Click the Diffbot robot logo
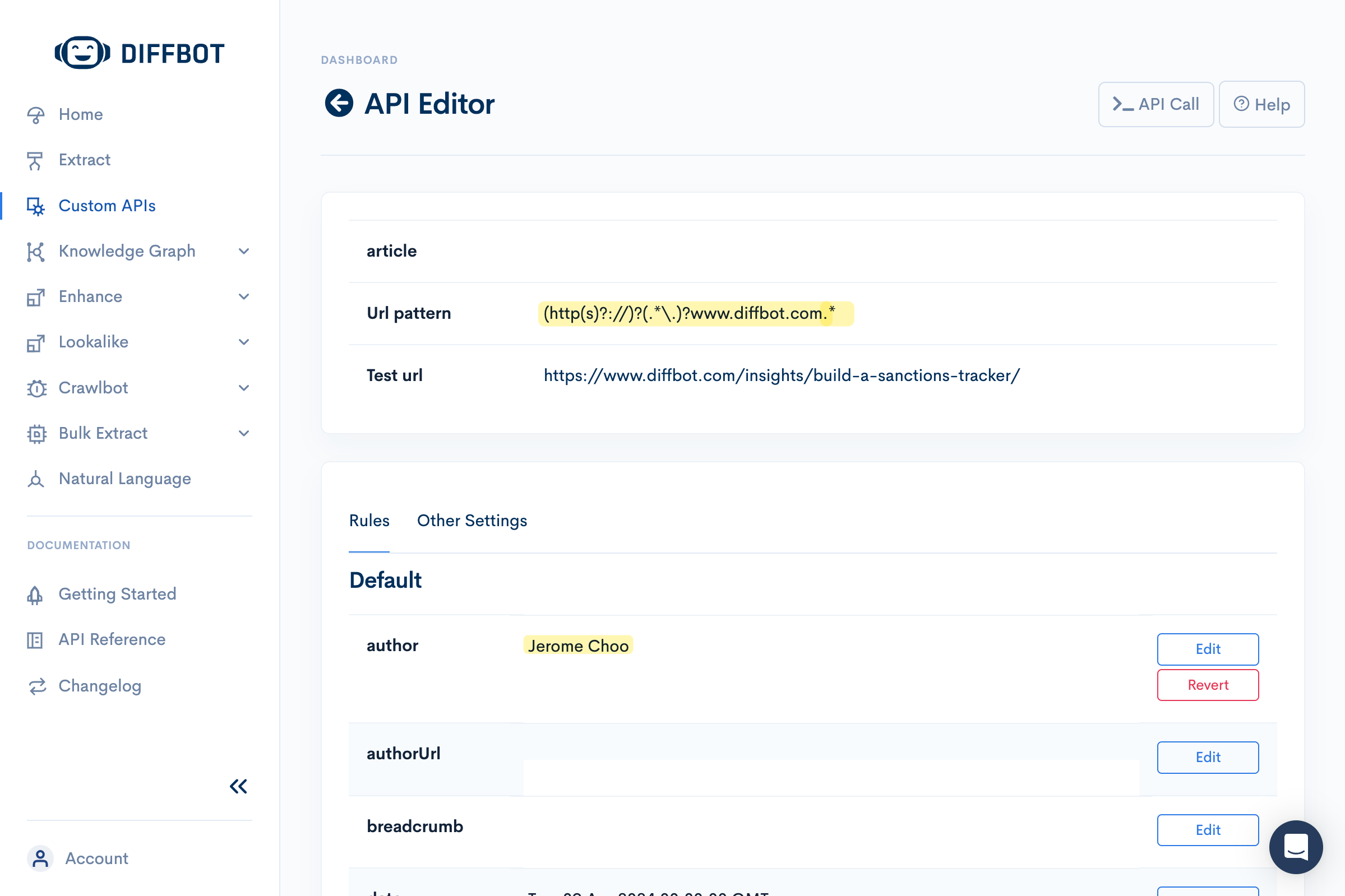 (x=82, y=53)
